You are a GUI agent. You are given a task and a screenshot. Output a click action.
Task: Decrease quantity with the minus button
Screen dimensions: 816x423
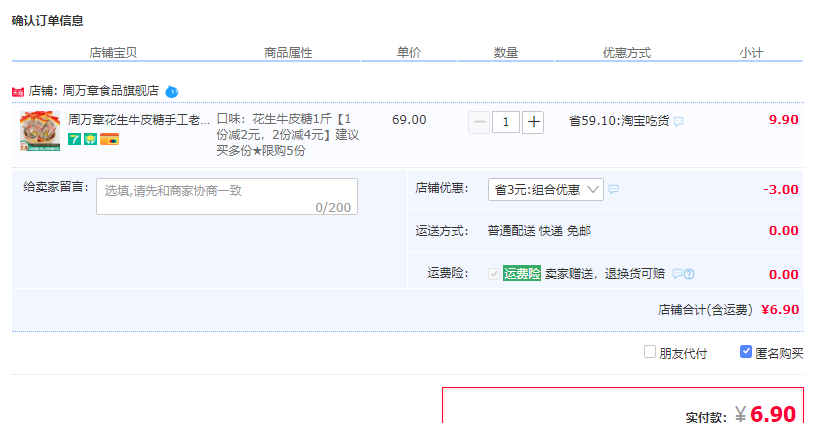click(479, 122)
